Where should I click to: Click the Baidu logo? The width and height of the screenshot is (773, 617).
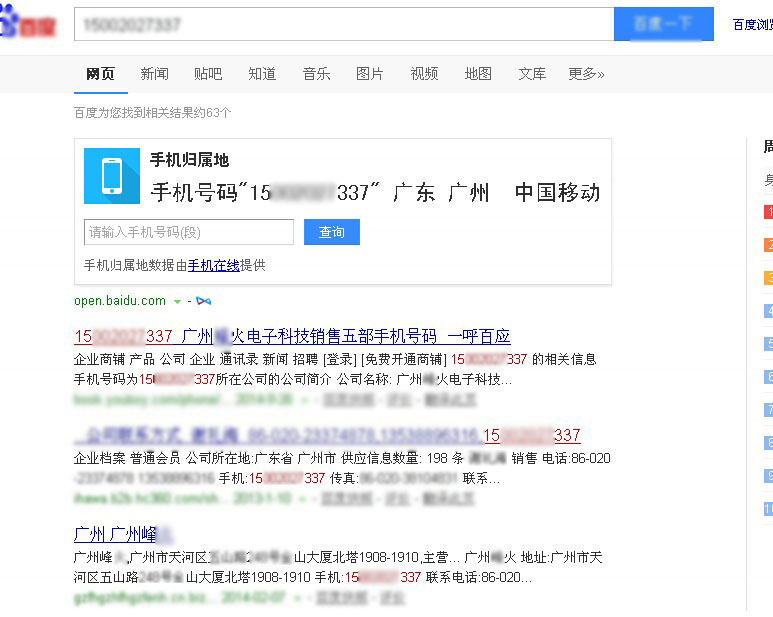tap(27, 22)
